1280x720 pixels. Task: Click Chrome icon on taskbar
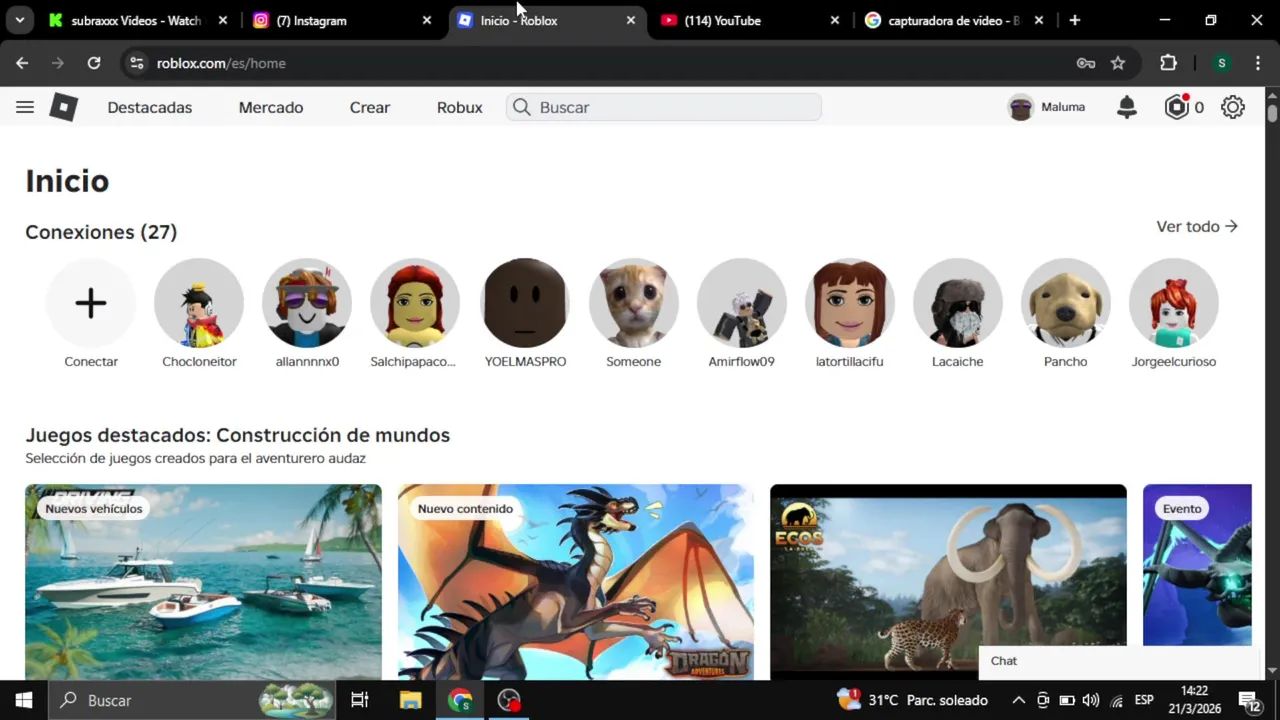(x=460, y=700)
